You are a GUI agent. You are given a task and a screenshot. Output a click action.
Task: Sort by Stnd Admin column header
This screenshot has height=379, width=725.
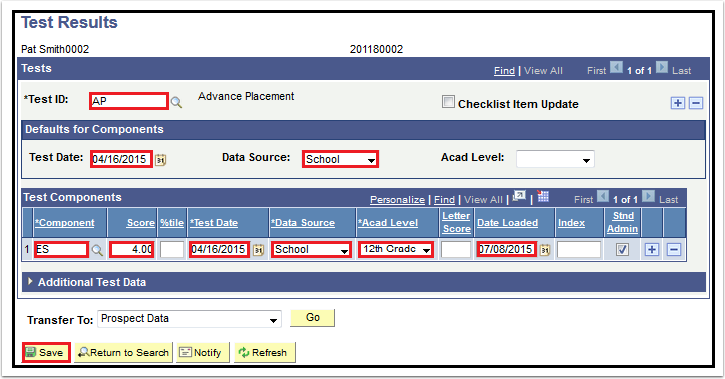(622, 222)
